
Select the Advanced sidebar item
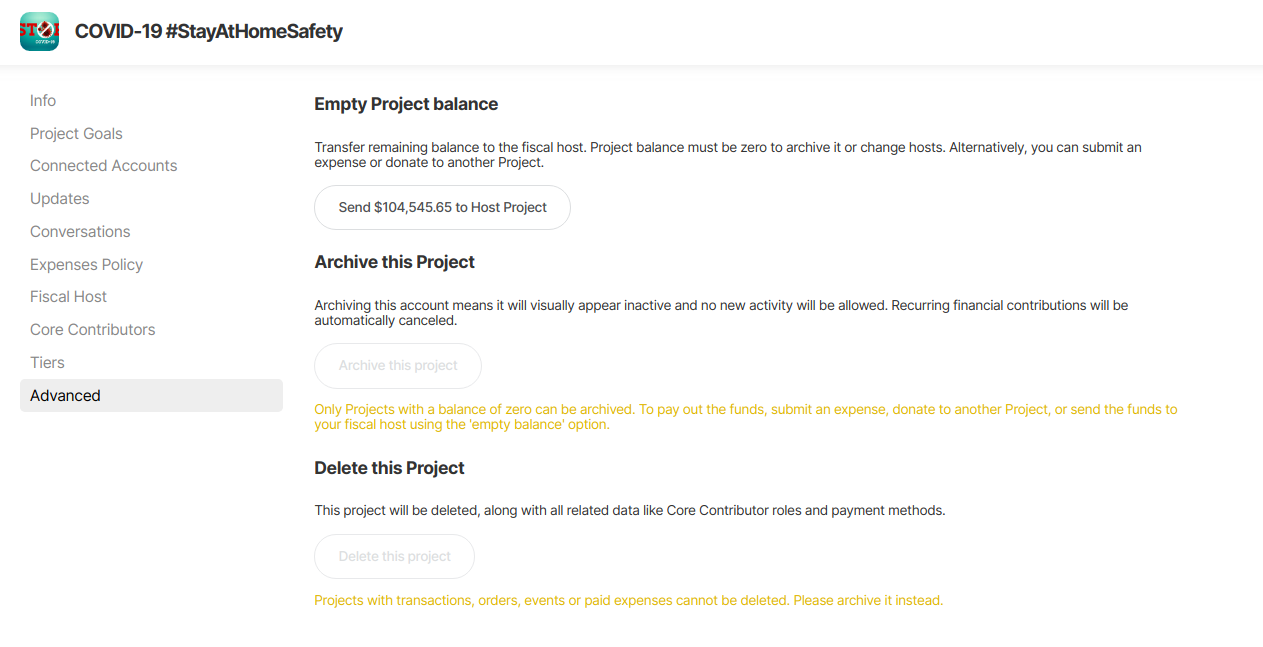65,396
